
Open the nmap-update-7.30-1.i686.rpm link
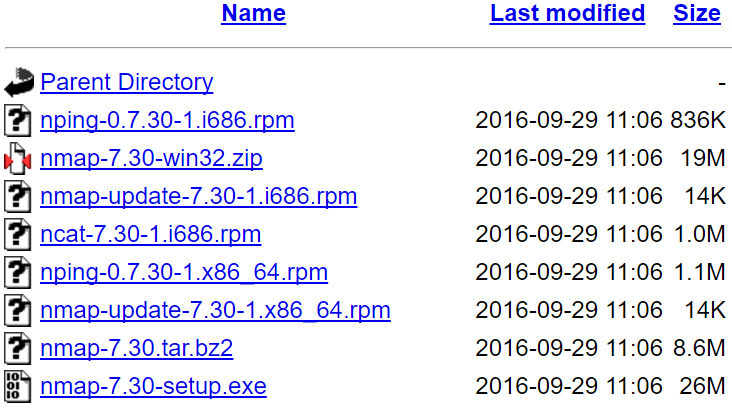pos(199,196)
